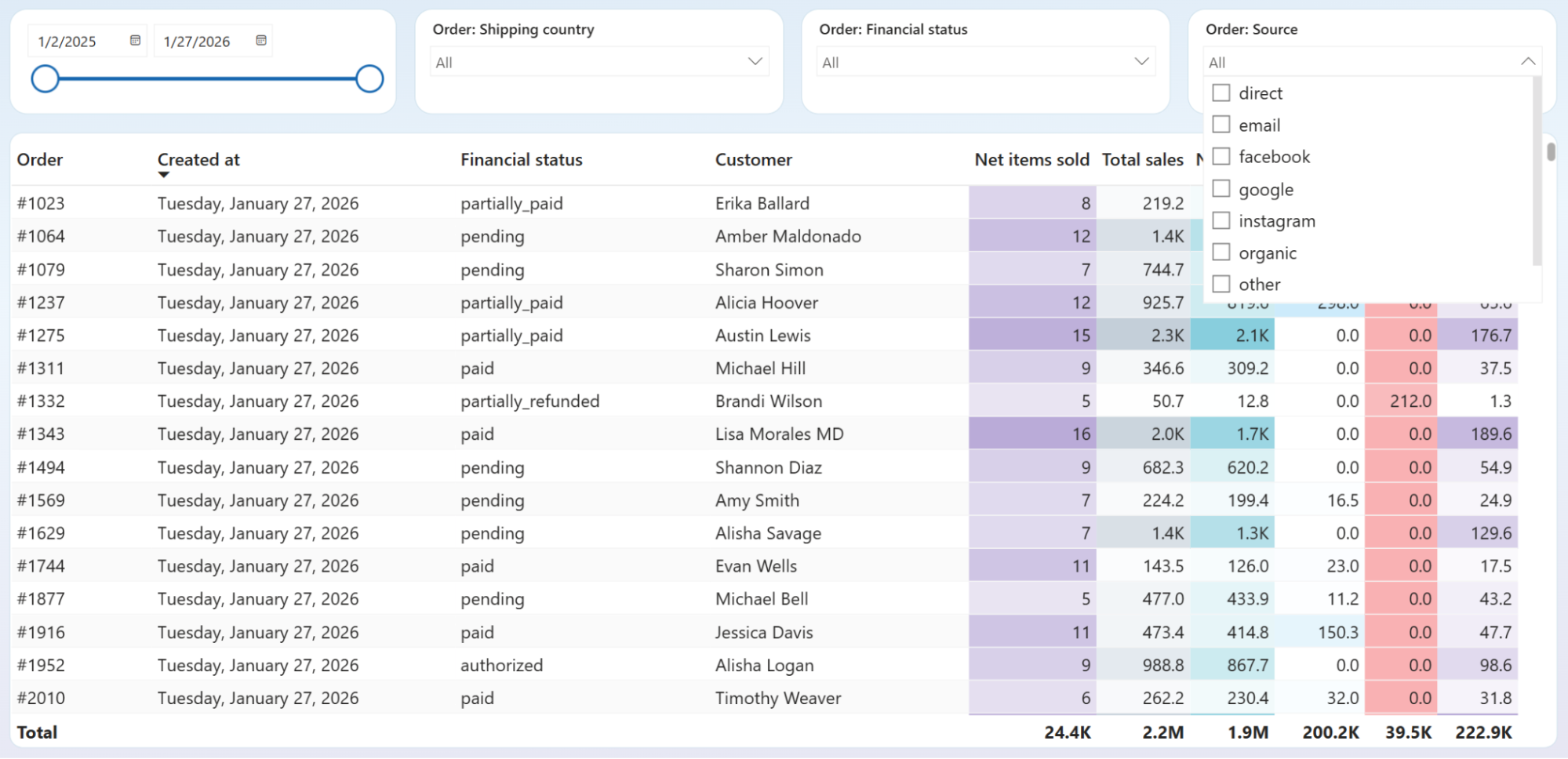
Task: Click the table vertical scrollbar thumb
Action: click(x=1551, y=152)
